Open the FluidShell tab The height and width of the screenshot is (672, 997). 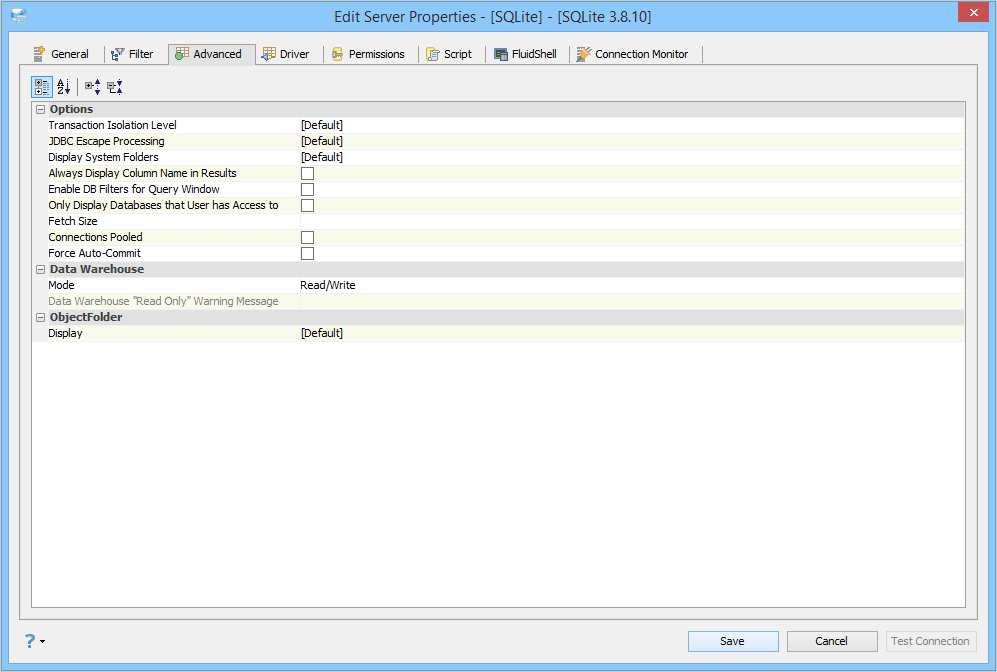tap(526, 54)
